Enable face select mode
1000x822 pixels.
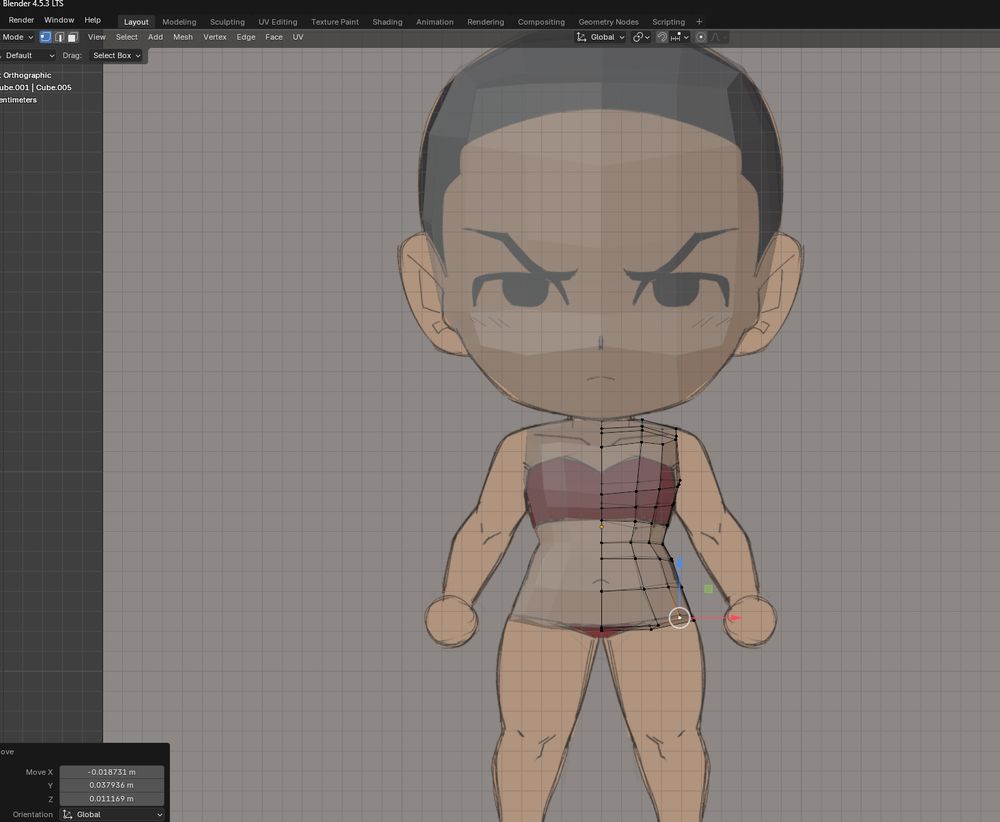73,37
